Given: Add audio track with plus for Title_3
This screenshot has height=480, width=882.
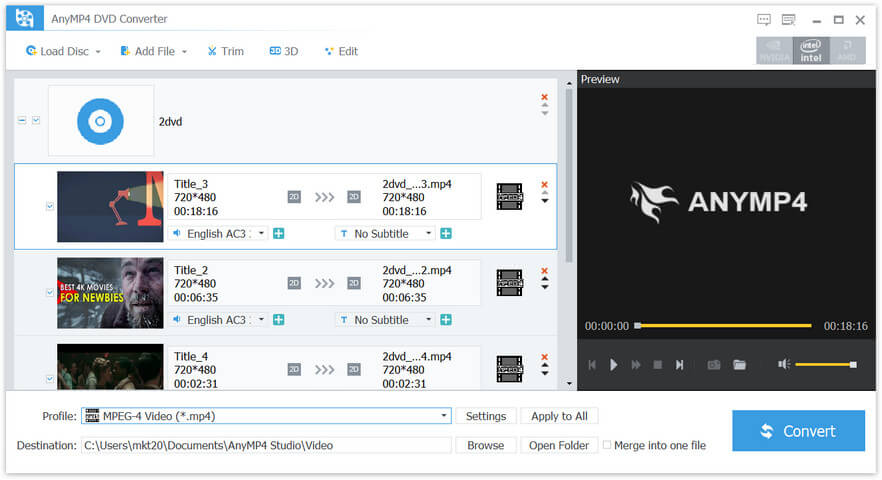Looking at the screenshot, I should pyautogui.click(x=279, y=234).
